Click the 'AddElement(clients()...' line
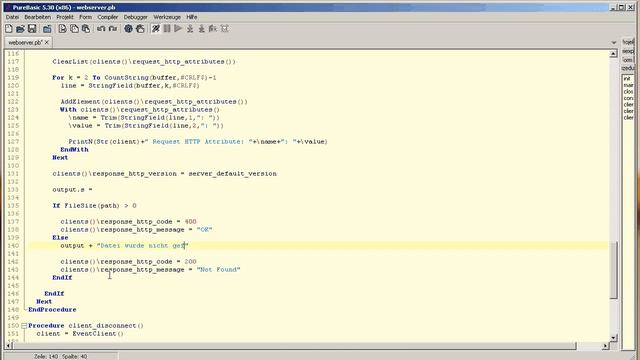This screenshot has width=640, height=360. (x=154, y=102)
